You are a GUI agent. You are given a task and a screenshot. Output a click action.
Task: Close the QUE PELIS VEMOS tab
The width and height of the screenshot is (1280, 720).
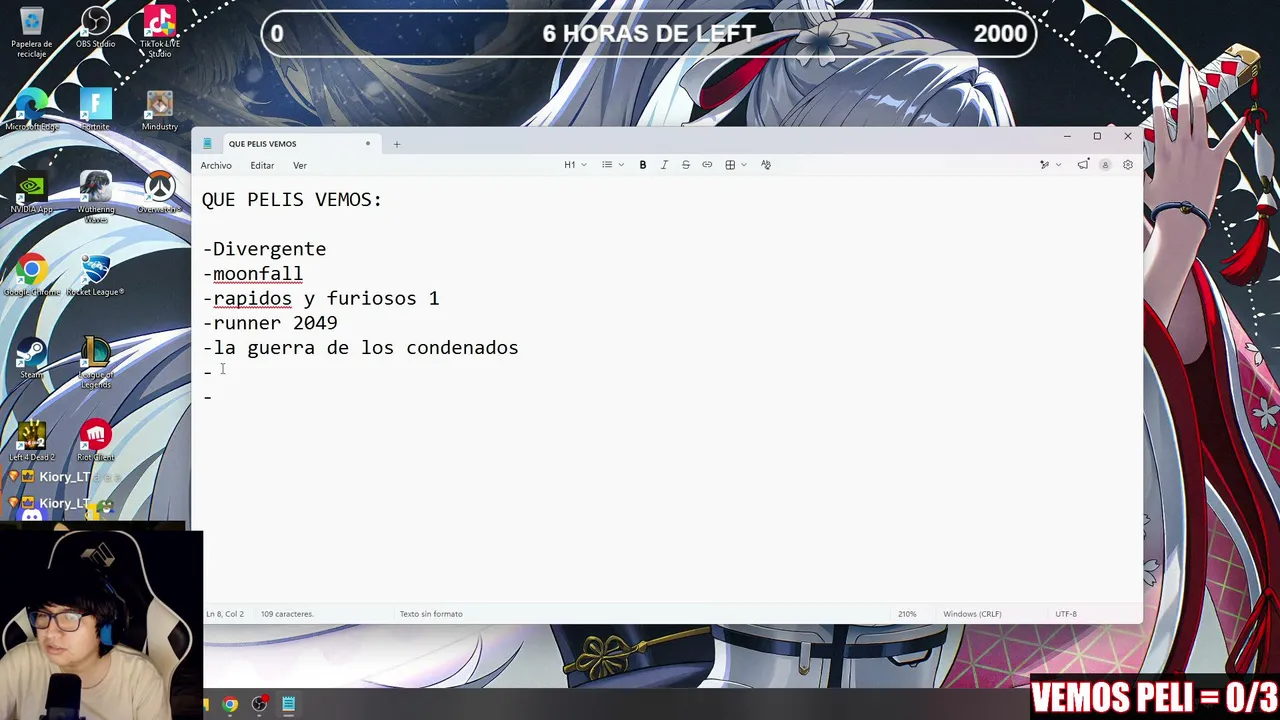pos(368,144)
